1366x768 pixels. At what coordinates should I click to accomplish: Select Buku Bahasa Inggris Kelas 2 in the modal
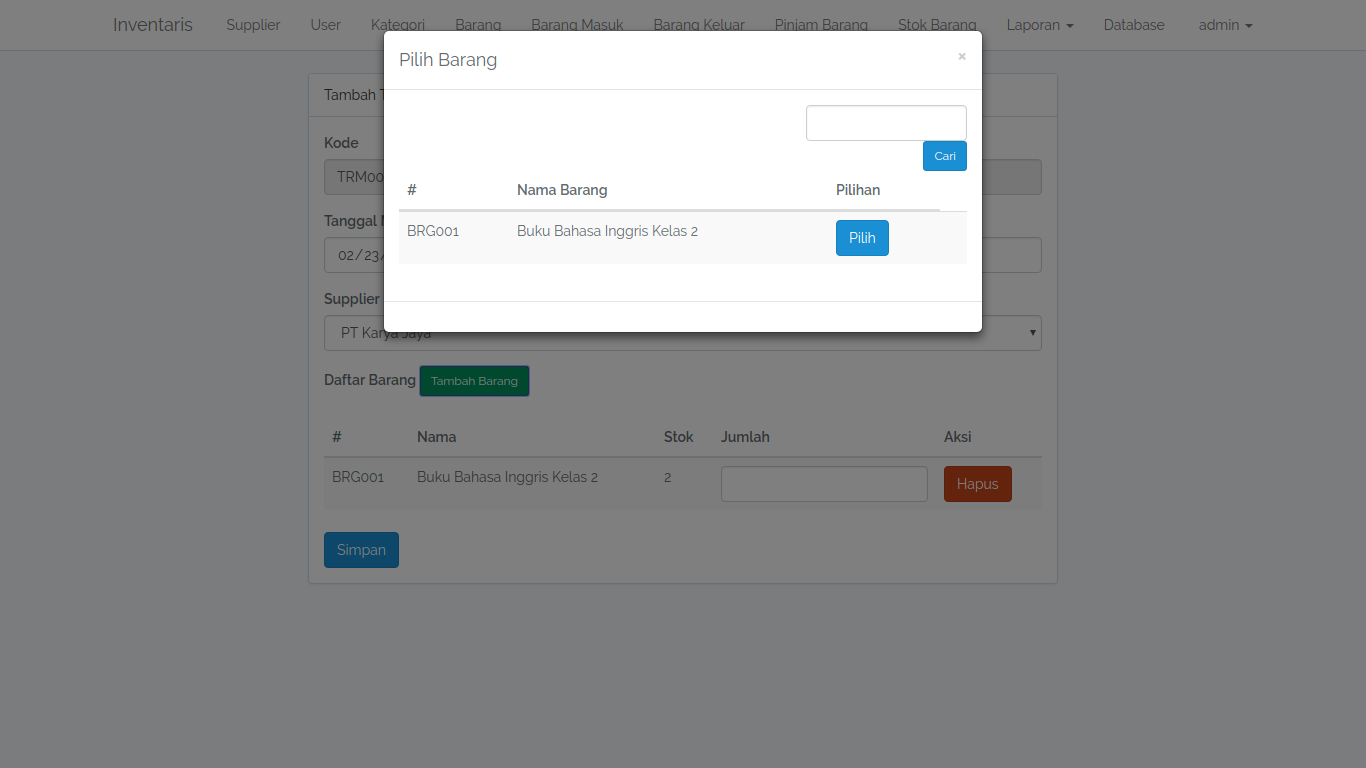pyautogui.click(x=607, y=231)
